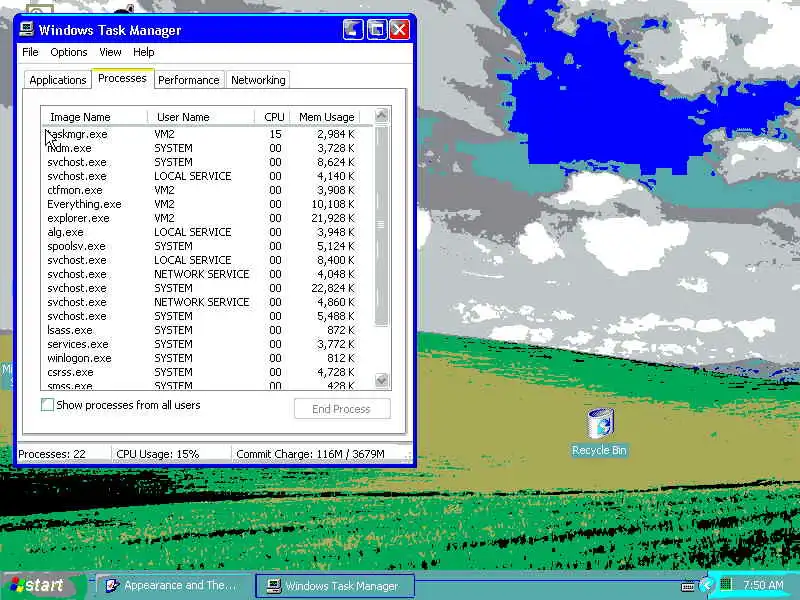Select the svchost.exe using 4,140 K

tap(201, 176)
